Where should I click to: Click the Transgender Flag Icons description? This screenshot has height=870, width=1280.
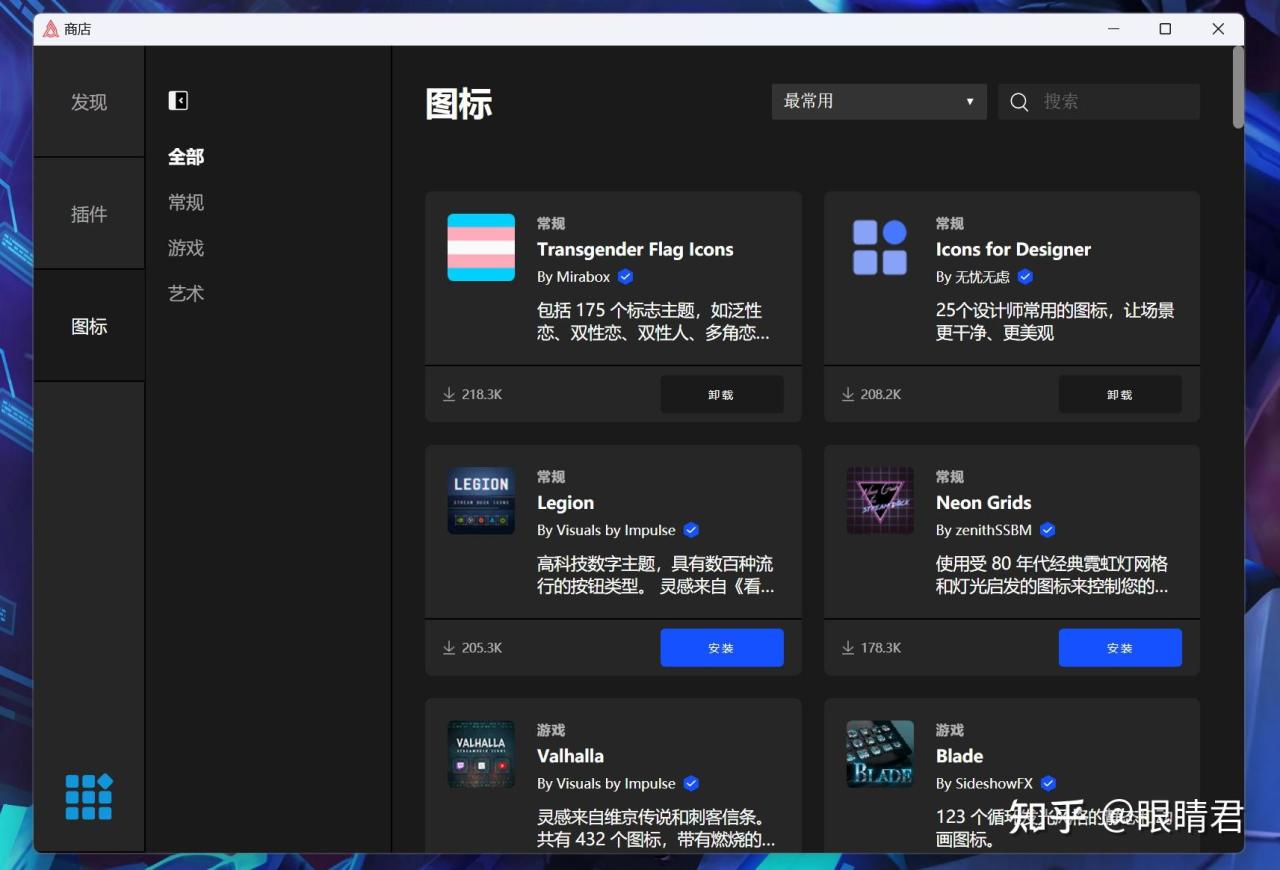coord(653,322)
